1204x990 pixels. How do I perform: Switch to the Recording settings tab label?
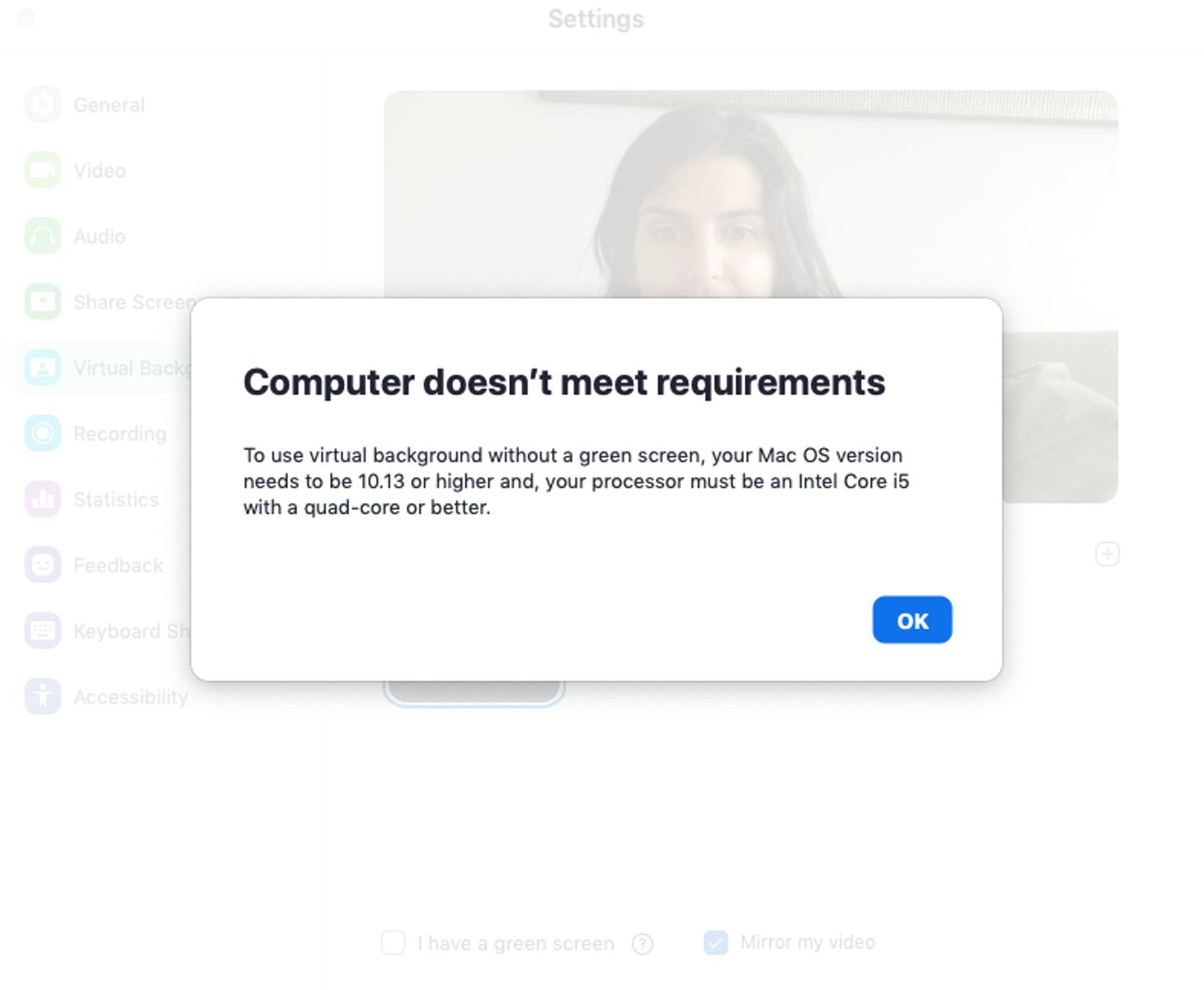120,434
